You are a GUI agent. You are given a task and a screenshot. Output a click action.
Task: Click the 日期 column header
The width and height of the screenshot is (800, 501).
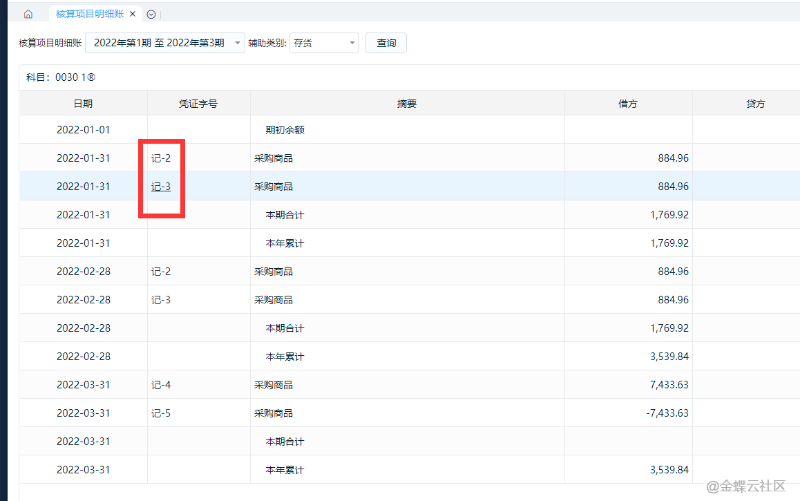coord(83,103)
